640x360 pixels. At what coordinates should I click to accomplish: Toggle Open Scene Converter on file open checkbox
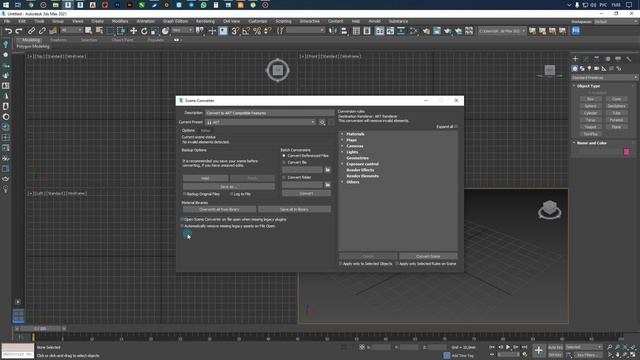[x=182, y=219]
